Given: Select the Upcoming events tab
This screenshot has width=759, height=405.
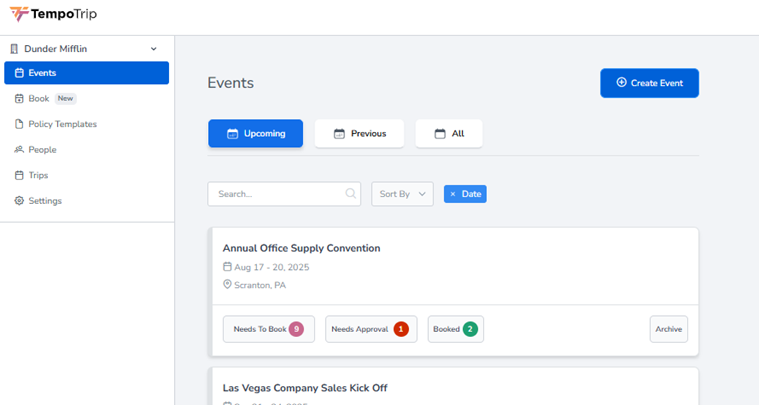Looking at the screenshot, I should tap(255, 134).
